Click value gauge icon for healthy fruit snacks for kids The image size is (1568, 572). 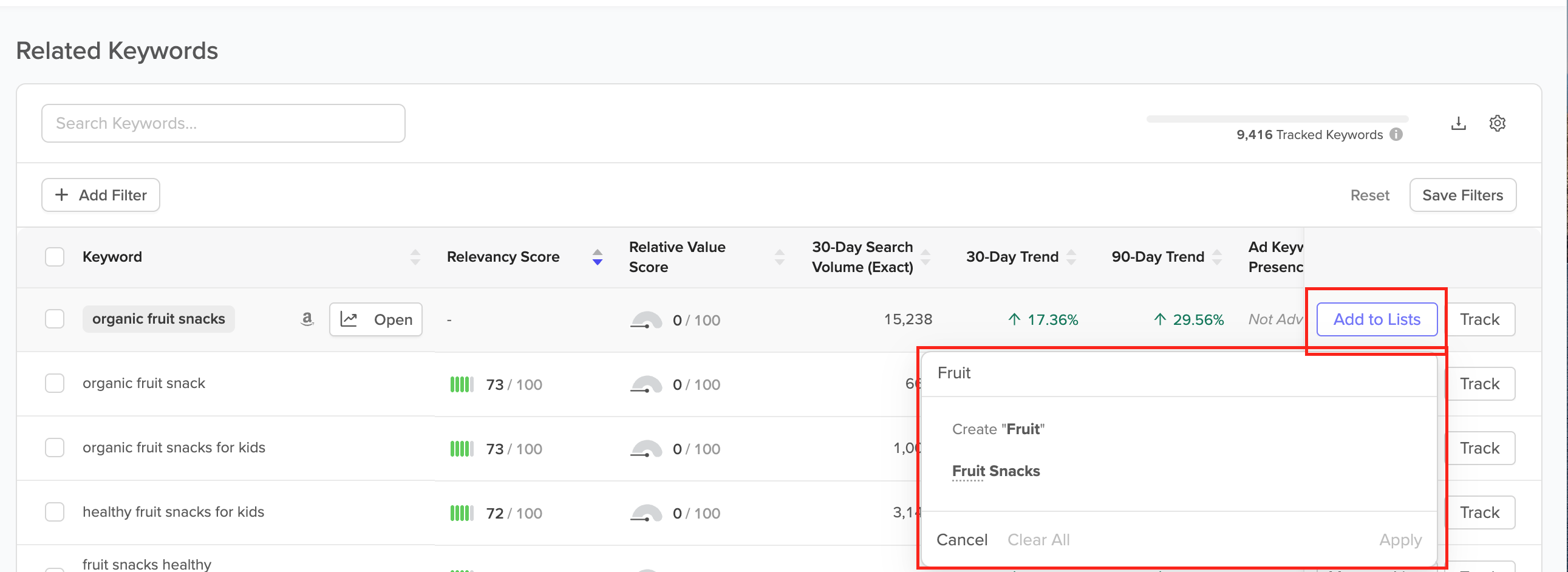coord(646,514)
